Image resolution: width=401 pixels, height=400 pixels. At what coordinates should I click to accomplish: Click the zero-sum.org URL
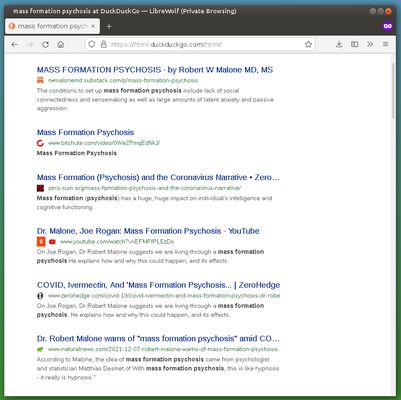click(144, 188)
